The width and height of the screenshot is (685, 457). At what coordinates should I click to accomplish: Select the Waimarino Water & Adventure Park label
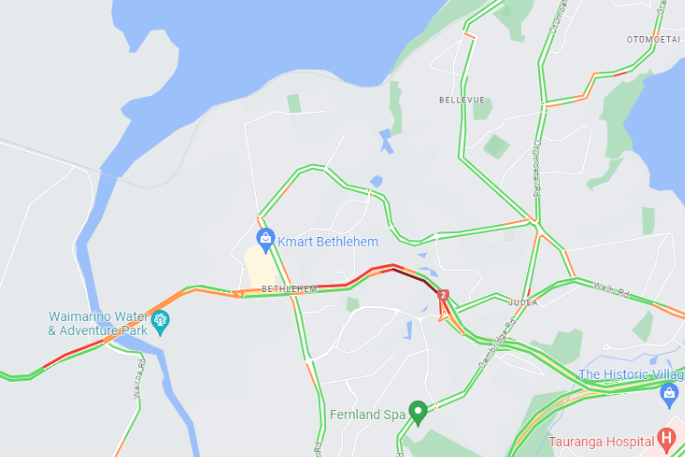(98, 323)
